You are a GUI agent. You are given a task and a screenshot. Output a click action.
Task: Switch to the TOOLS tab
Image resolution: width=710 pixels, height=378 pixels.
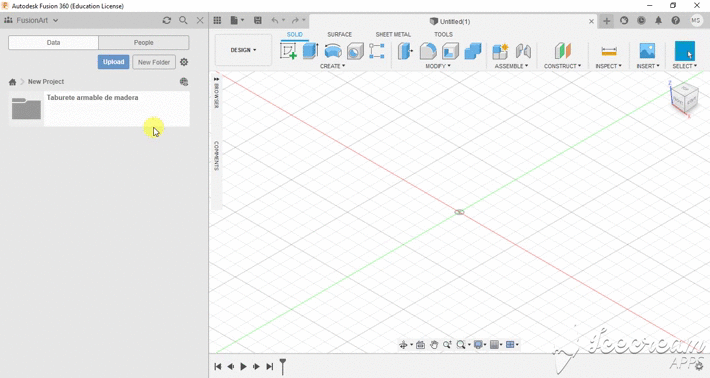pos(443,34)
